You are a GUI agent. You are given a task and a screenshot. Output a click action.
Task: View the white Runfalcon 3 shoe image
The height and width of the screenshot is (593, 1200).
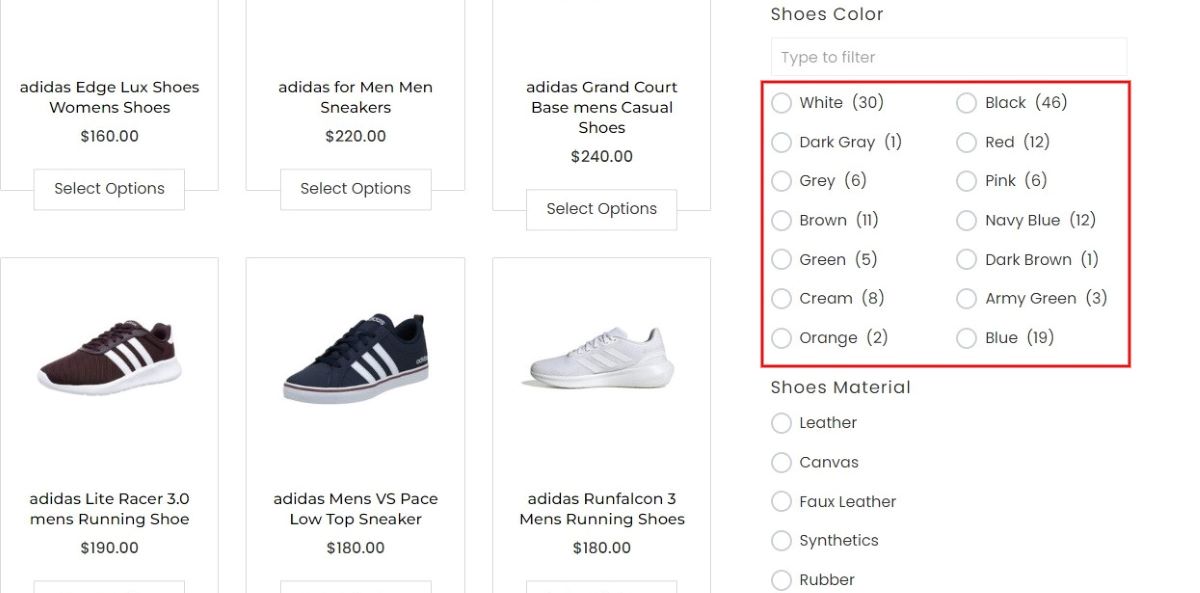click(601, 358)
